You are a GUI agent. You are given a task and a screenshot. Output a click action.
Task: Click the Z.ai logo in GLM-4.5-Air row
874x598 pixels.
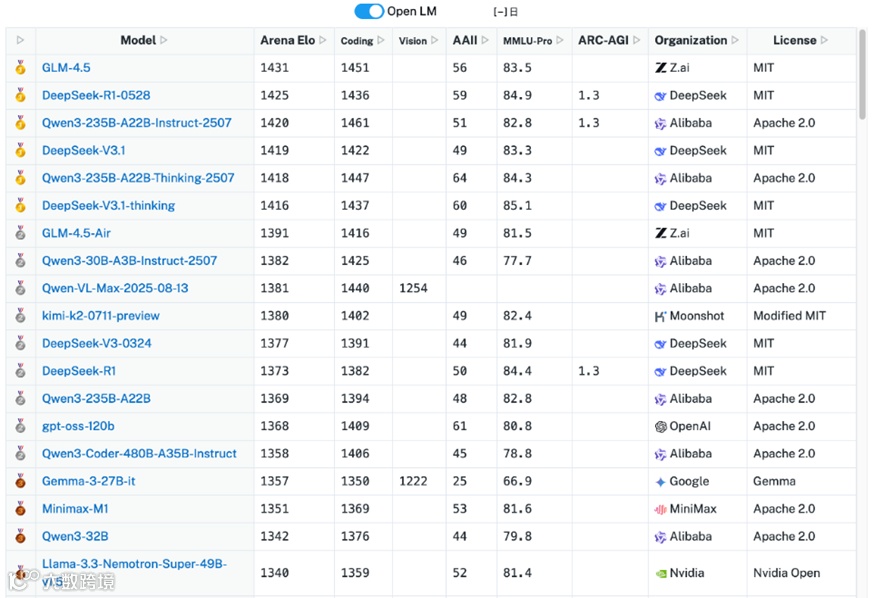click(661, 234)
